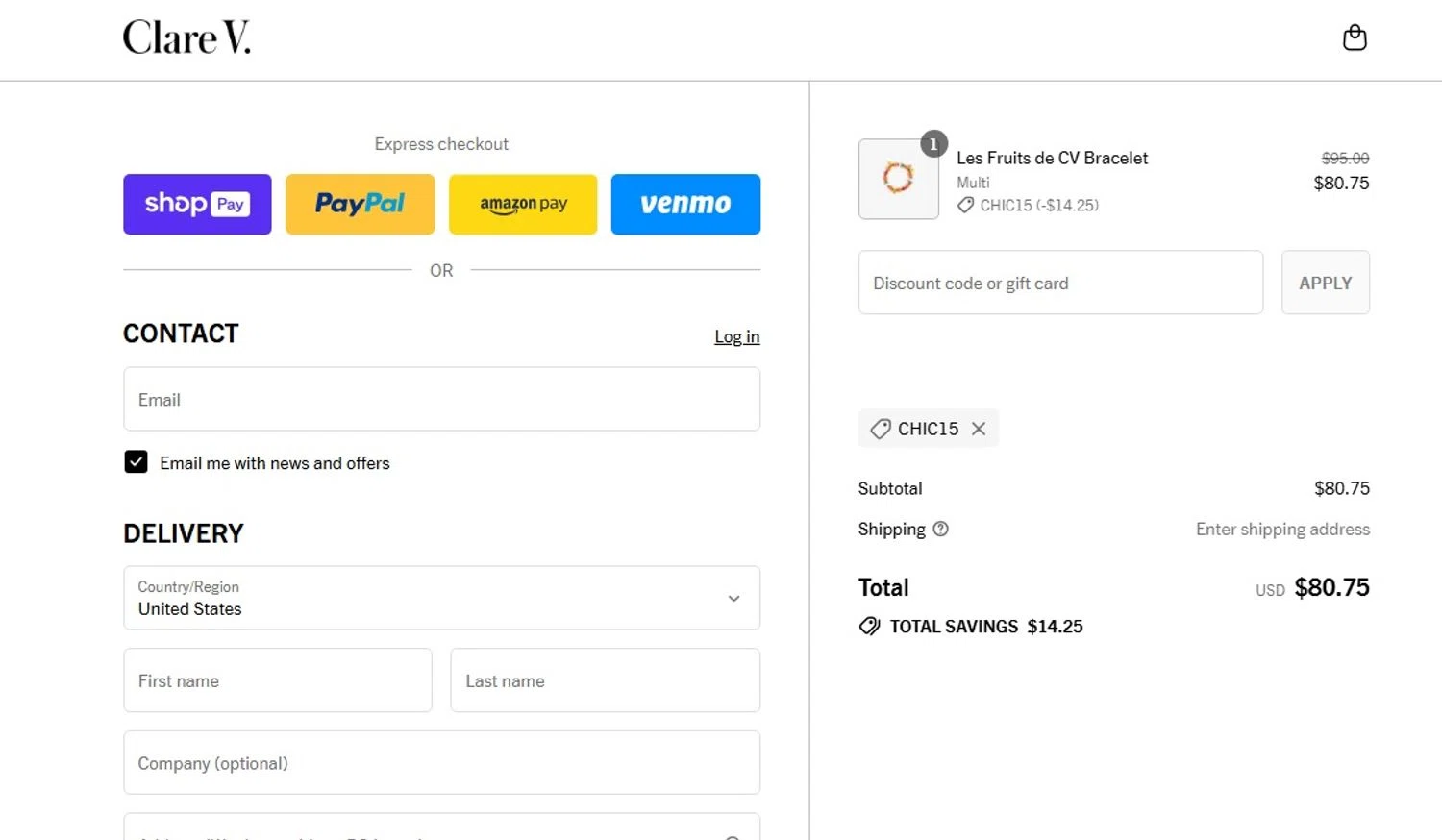Click the First name field
The image size is (1442, 840).
278,680
